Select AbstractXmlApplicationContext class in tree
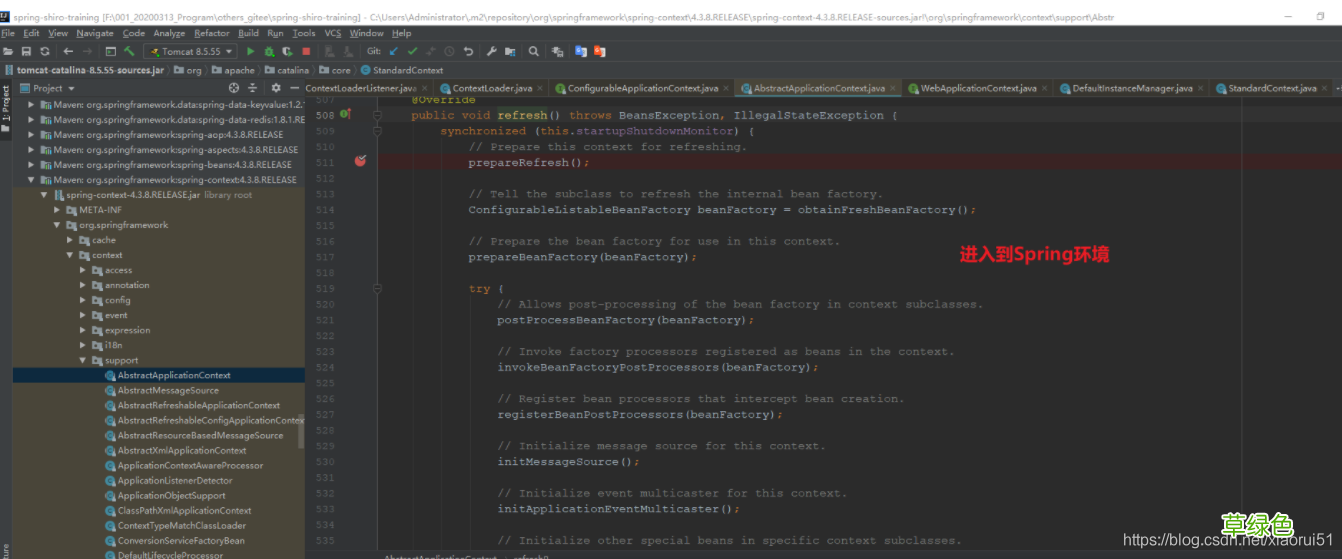The width and height of the screenshot is (1342, 559). coord(182,450)
